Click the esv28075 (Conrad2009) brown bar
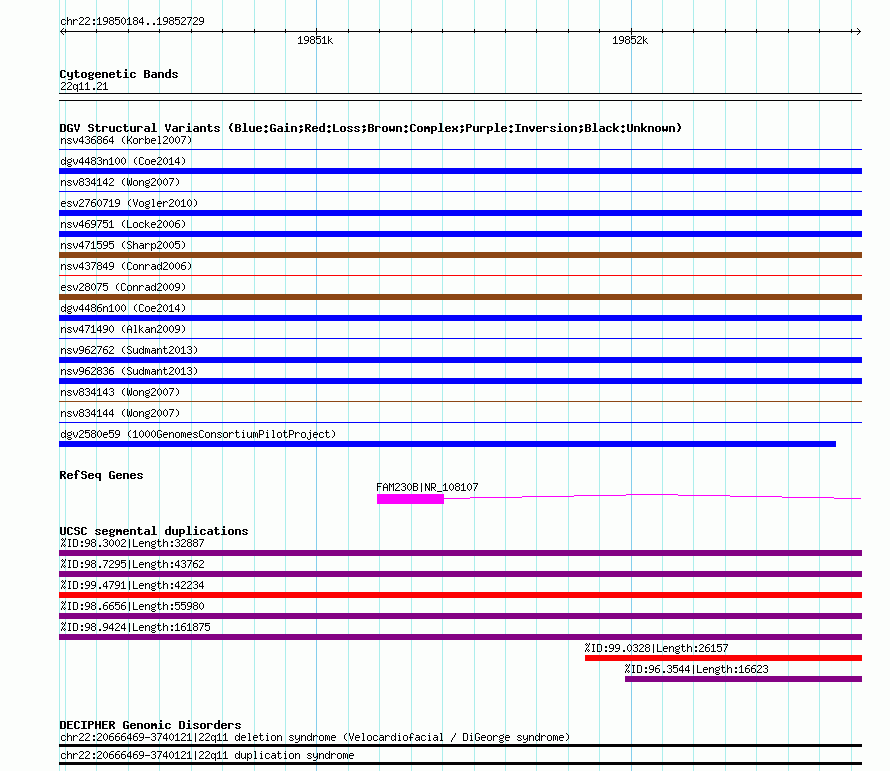This screenshot has width=890, height=771. point(460,297)
